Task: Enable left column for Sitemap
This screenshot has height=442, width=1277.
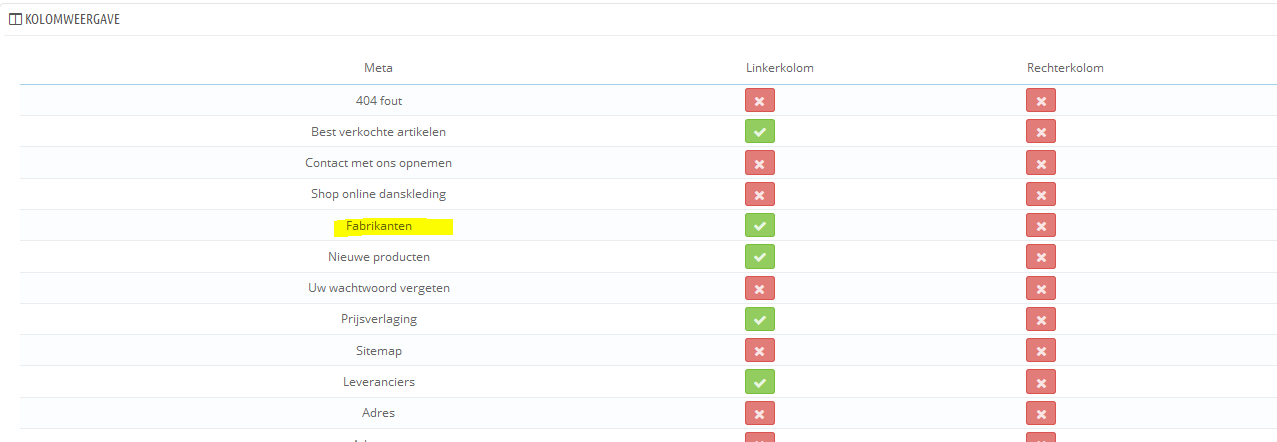Action: pyautogui.click(x=760, y=350)
